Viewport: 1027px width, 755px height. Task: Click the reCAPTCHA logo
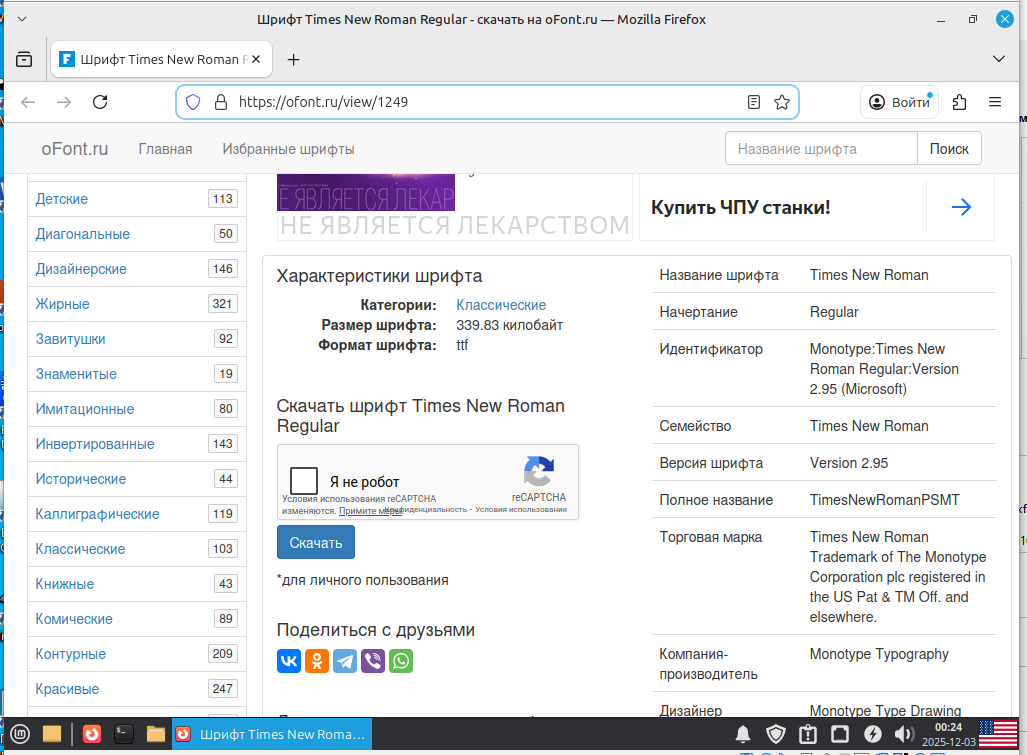click(x=539, y=471)
